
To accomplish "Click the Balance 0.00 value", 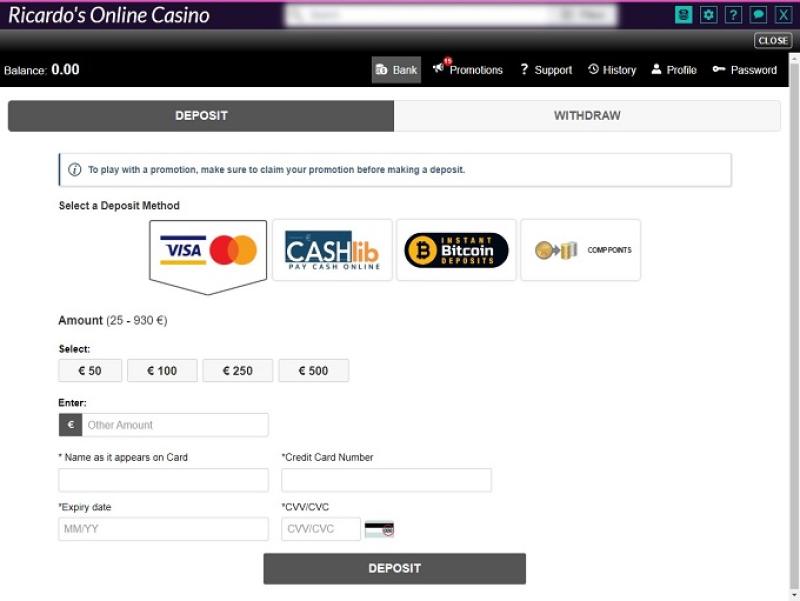I will [65, 69].
